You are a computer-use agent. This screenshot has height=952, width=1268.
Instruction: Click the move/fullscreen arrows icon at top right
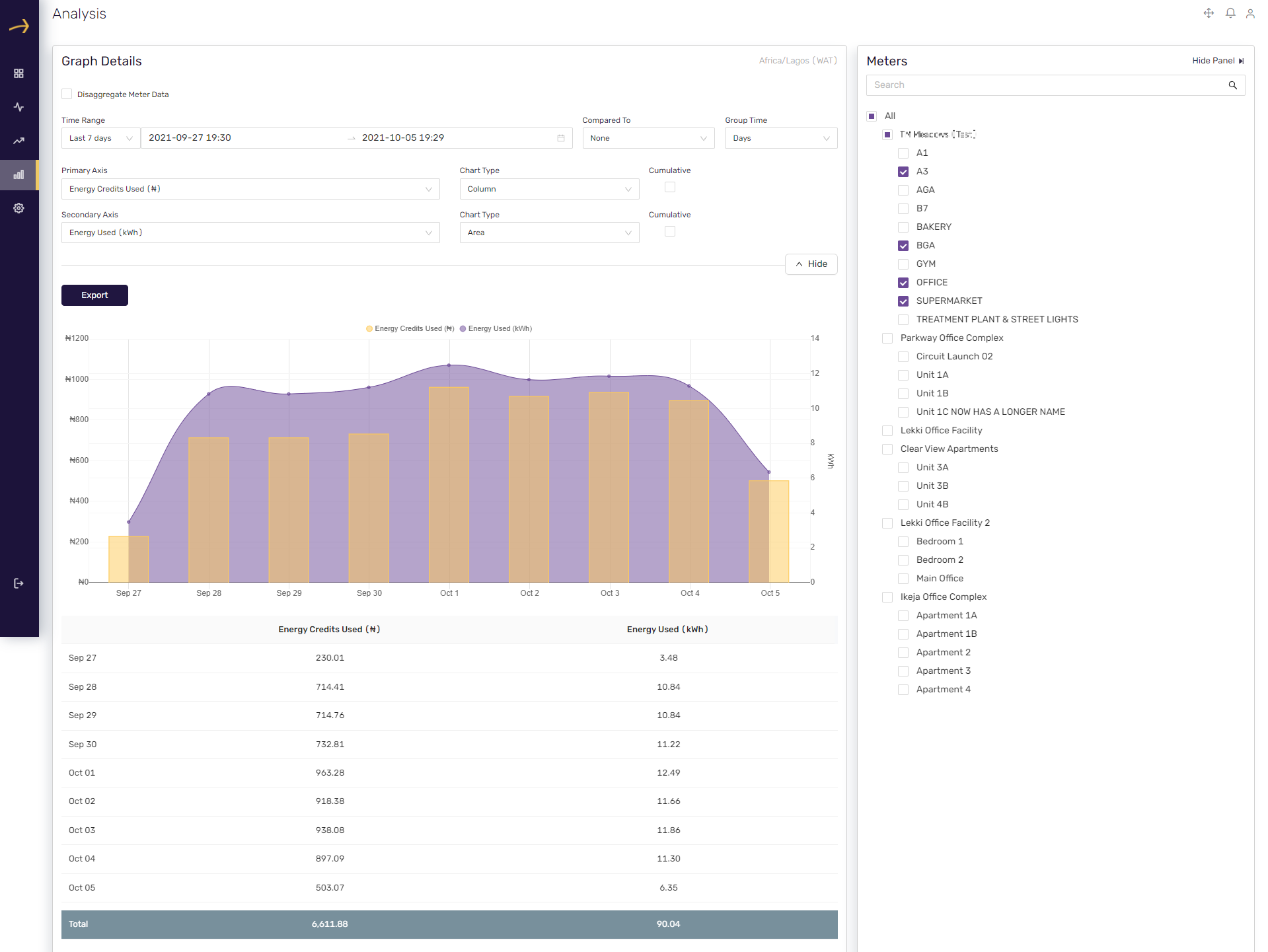(x=1209, y=13)
